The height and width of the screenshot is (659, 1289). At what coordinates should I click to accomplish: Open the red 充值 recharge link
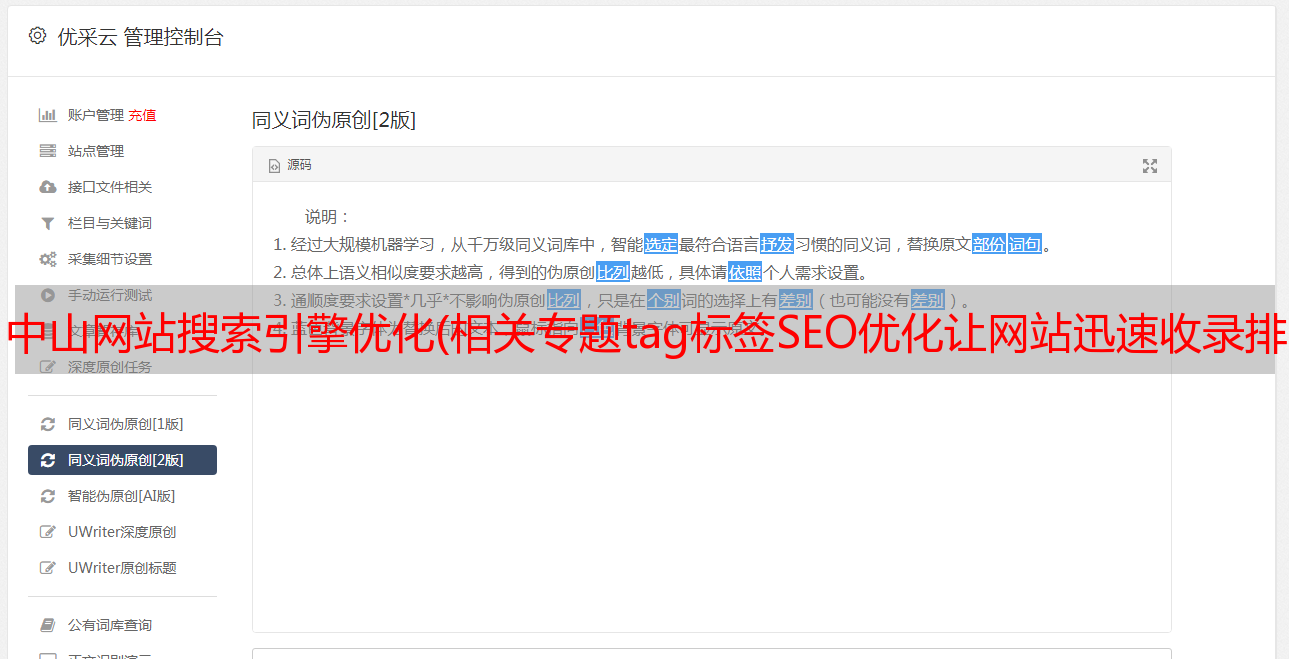142,115
